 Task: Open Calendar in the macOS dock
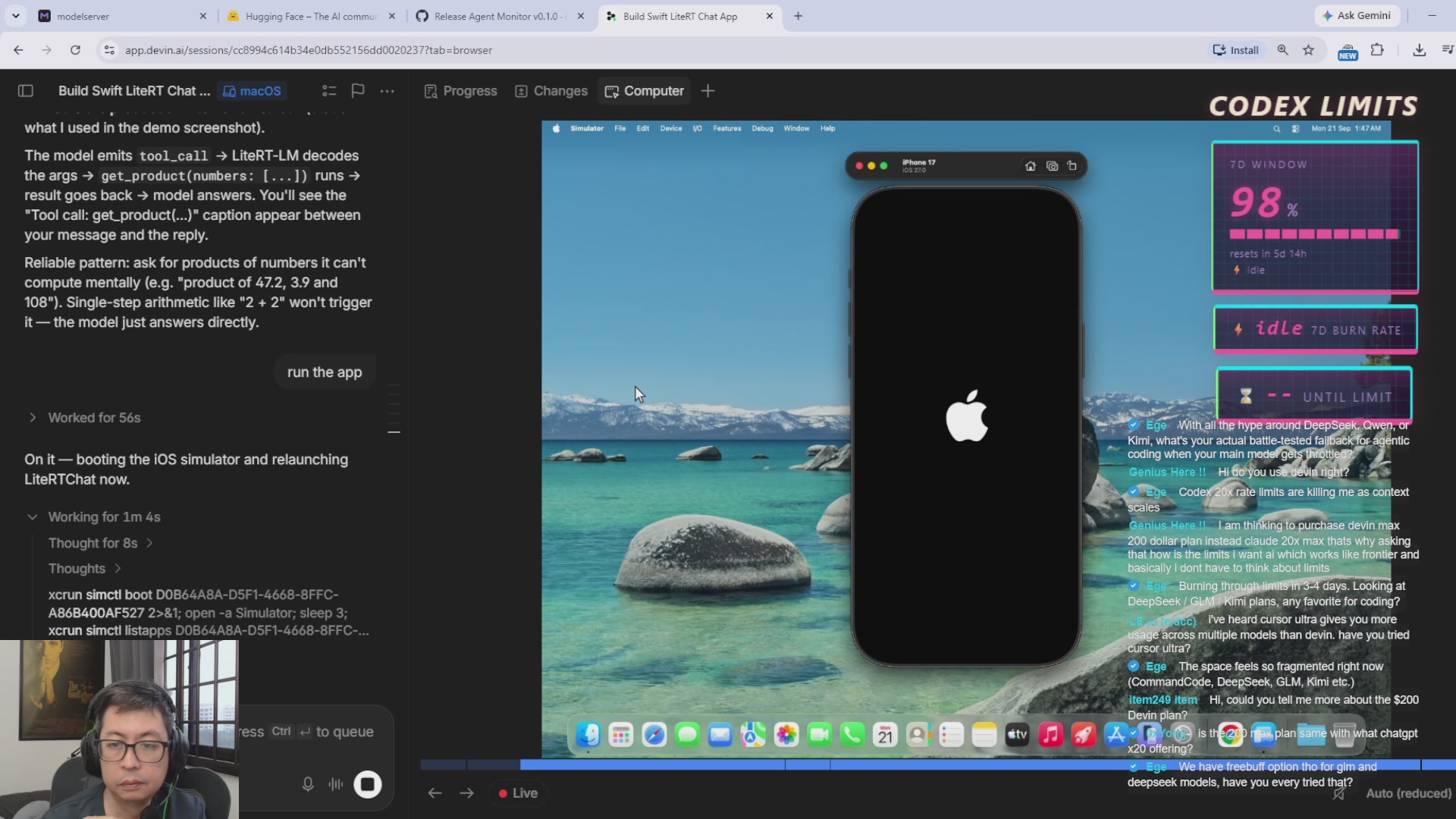click(x=885, y=734)
